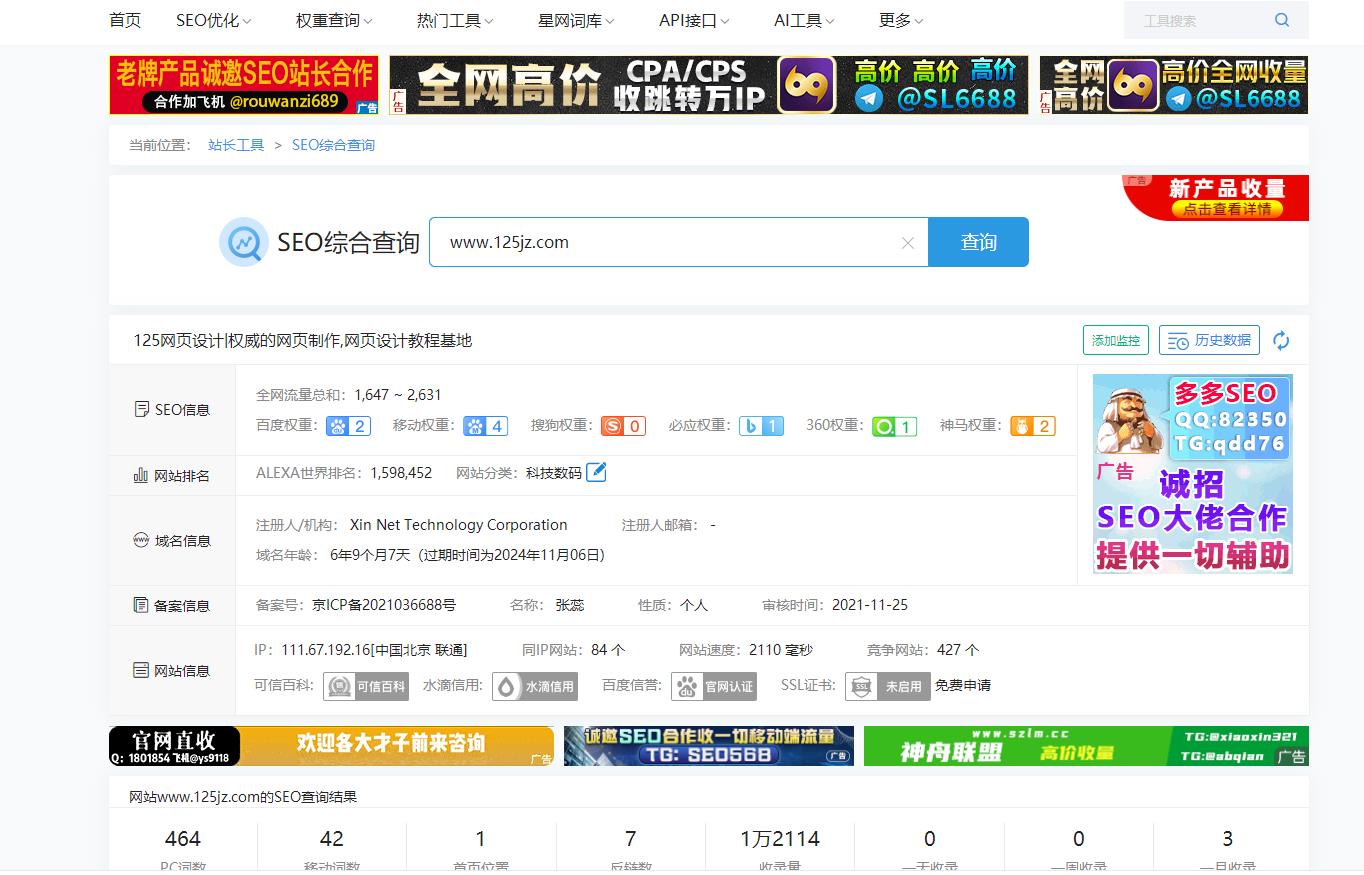1364x875 pixels.
Task: Click the 42 mobile keywords count
Action: click(332, 839)
